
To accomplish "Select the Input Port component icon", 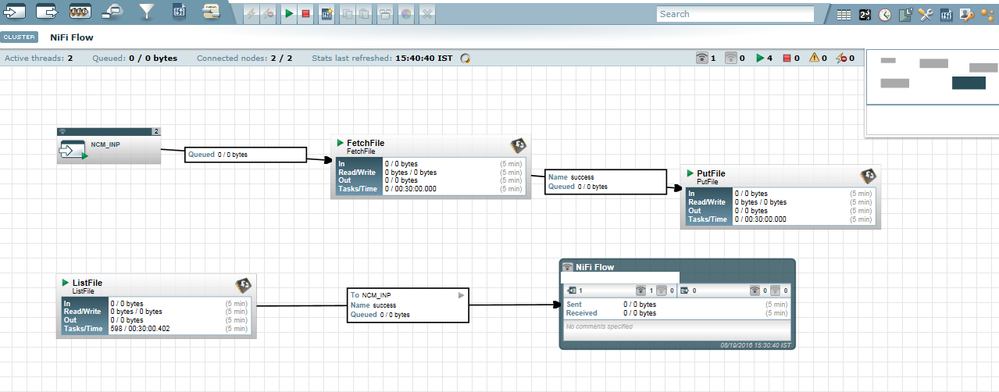I will coord(14,11).
